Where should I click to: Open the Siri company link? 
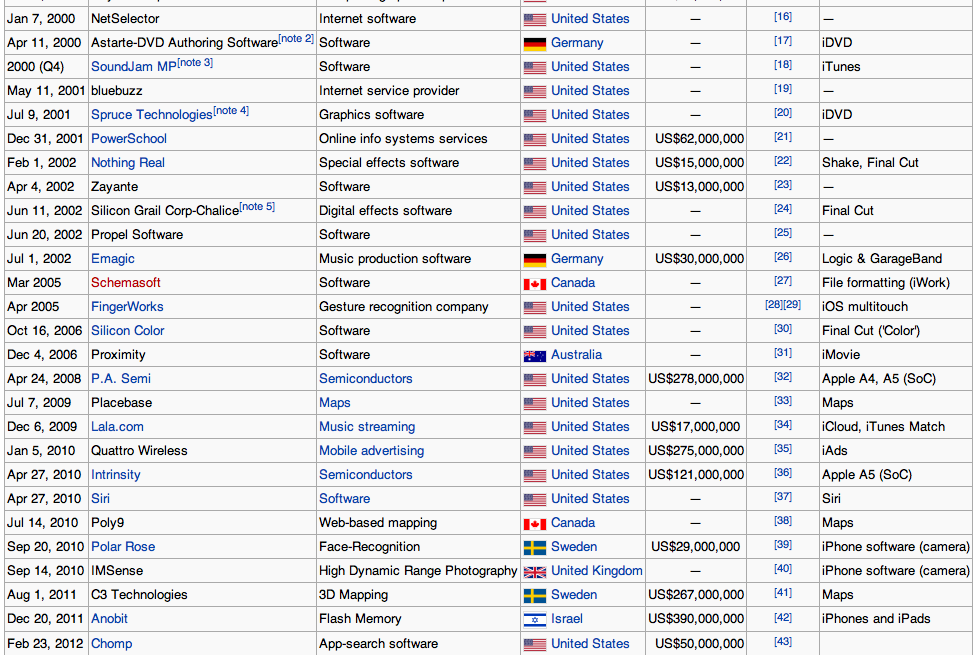coord(100,499)
